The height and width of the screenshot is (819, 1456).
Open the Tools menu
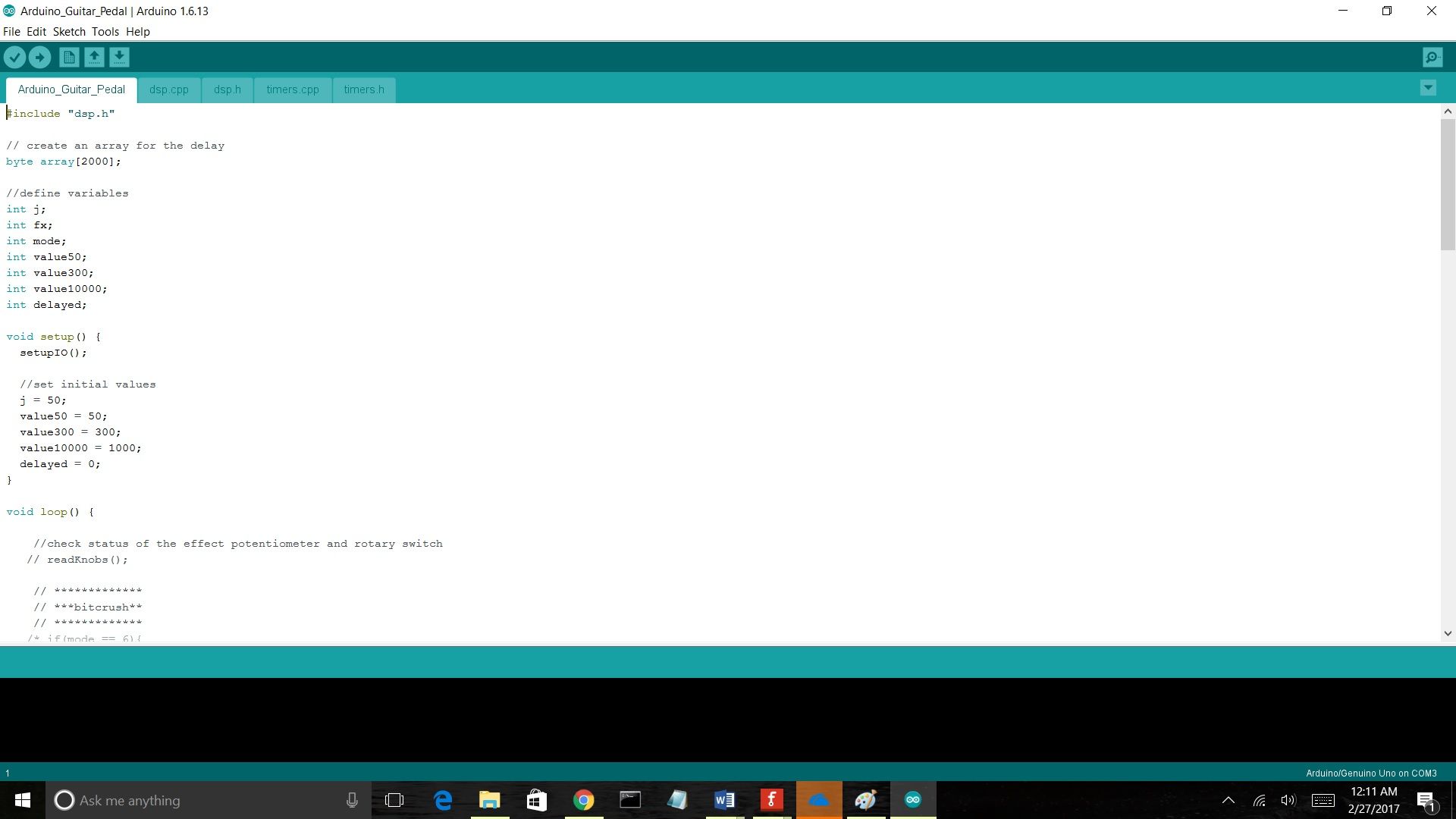click(105, 32)
